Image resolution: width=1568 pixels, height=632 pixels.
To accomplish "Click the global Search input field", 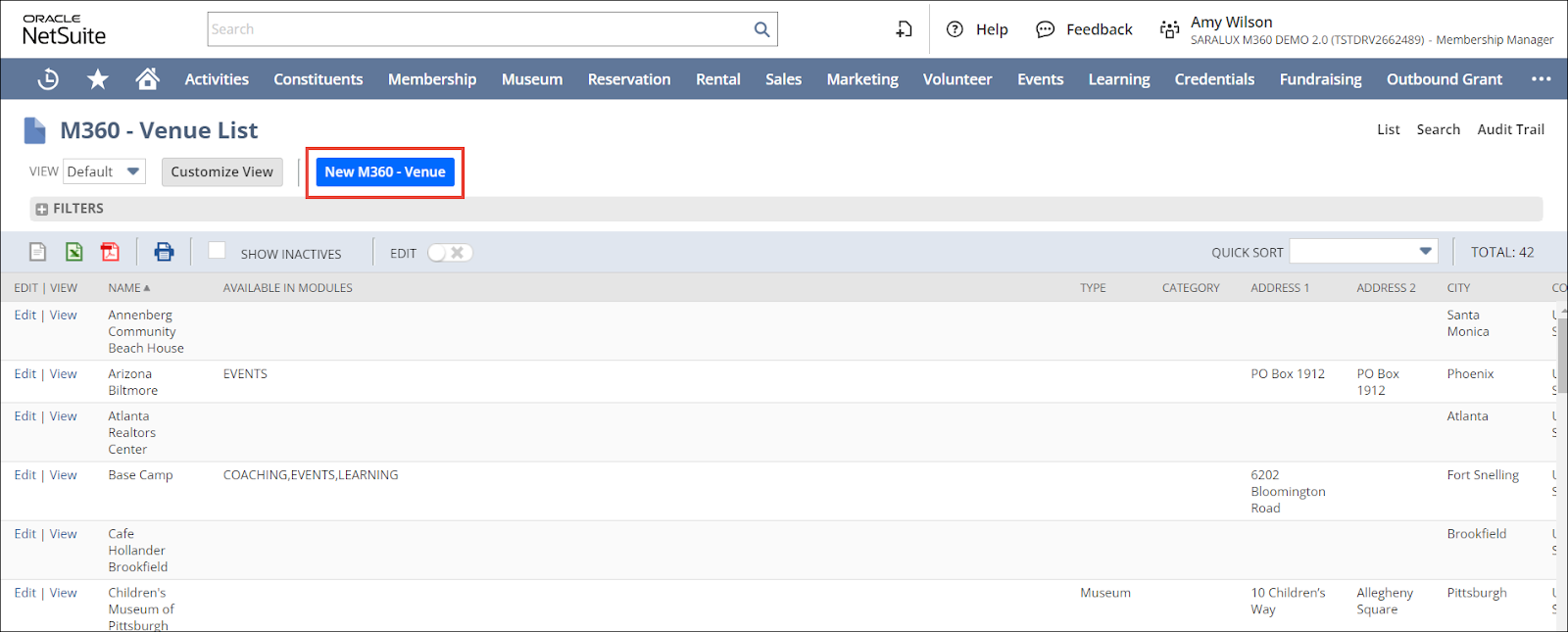I will [x=480, y=29].
